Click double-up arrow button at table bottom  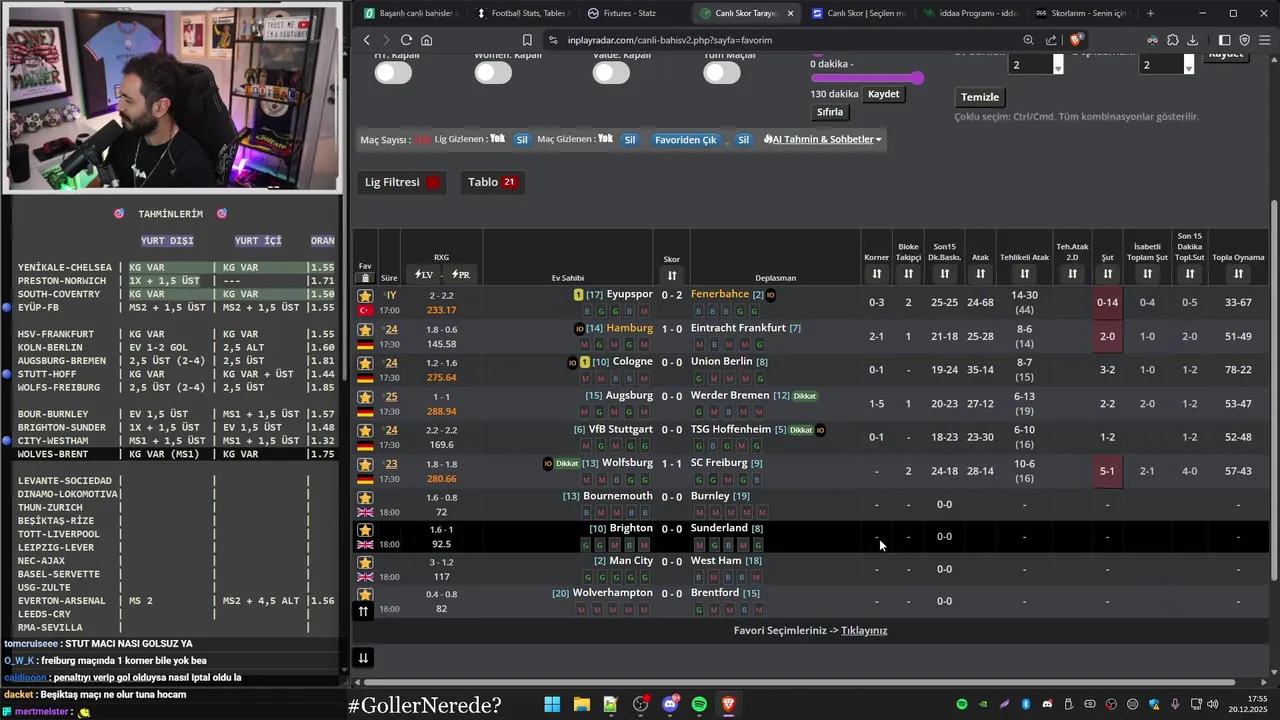coord(363,611)
